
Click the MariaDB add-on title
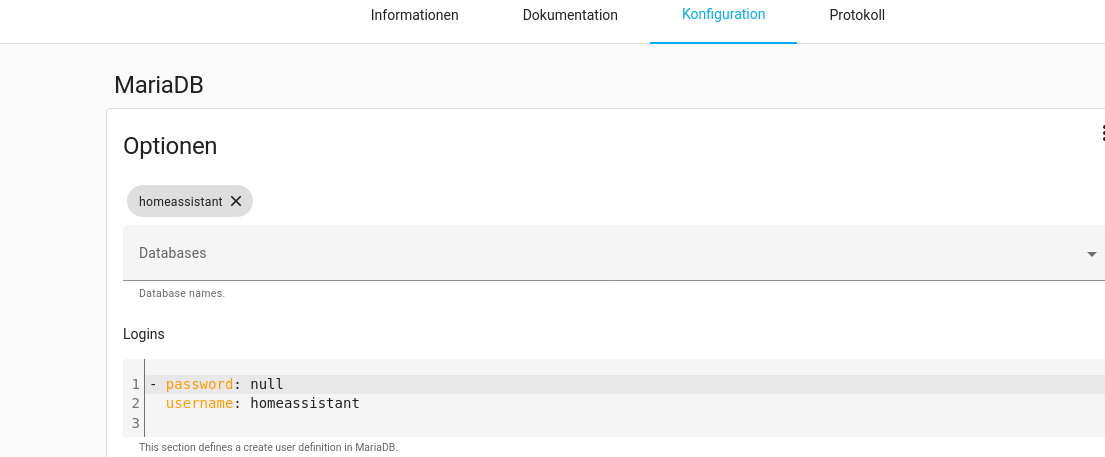coord(159,85)
